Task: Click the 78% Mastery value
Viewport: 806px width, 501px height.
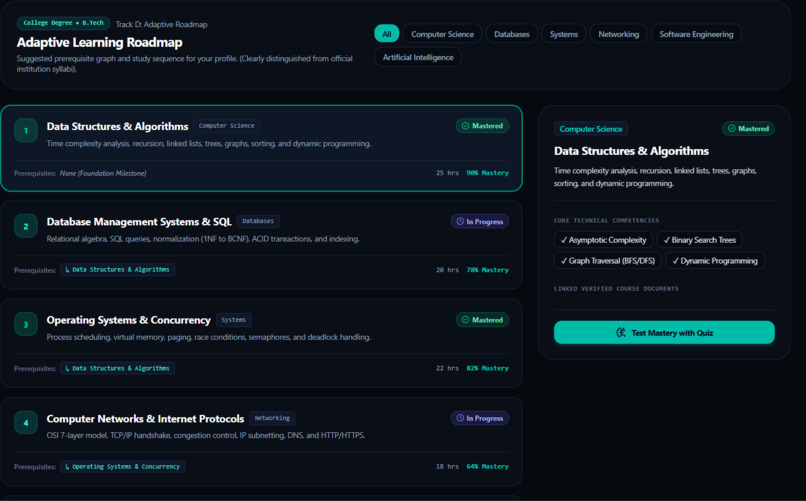Action: [x=487, y=270]
